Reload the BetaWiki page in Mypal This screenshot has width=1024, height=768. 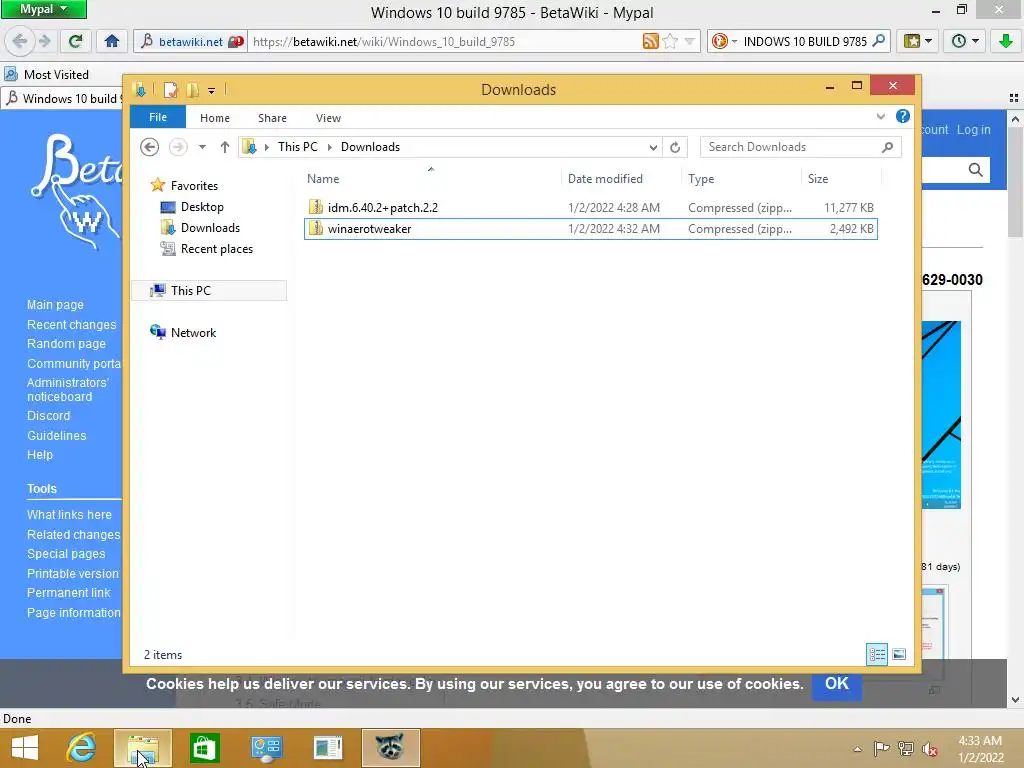(75, 41)
